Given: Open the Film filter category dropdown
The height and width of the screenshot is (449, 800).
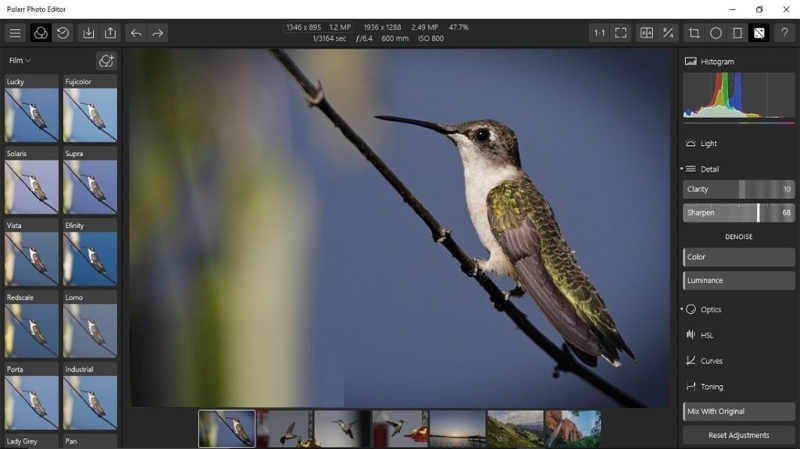Looking at the screenshot, I should 19,60.
